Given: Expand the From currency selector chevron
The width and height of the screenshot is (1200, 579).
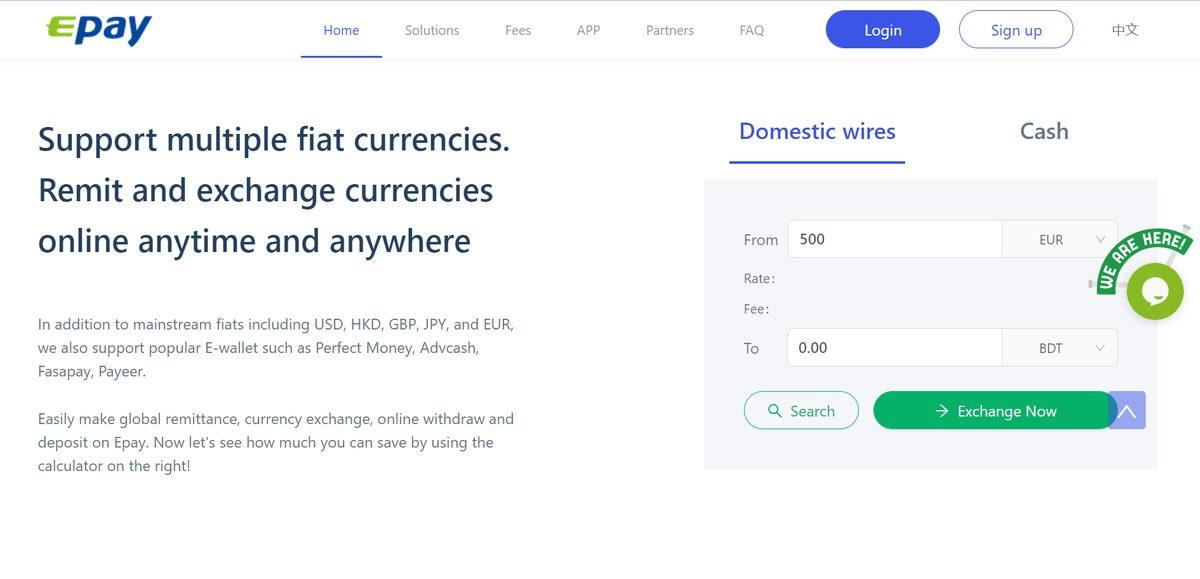Looking at the screenshot, I should 1098,239.
